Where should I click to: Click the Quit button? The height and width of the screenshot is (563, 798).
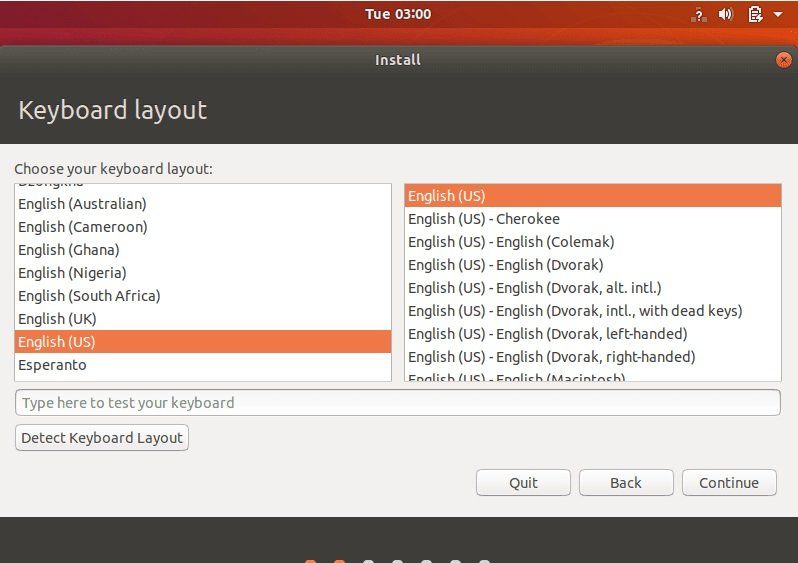(523, 483)
